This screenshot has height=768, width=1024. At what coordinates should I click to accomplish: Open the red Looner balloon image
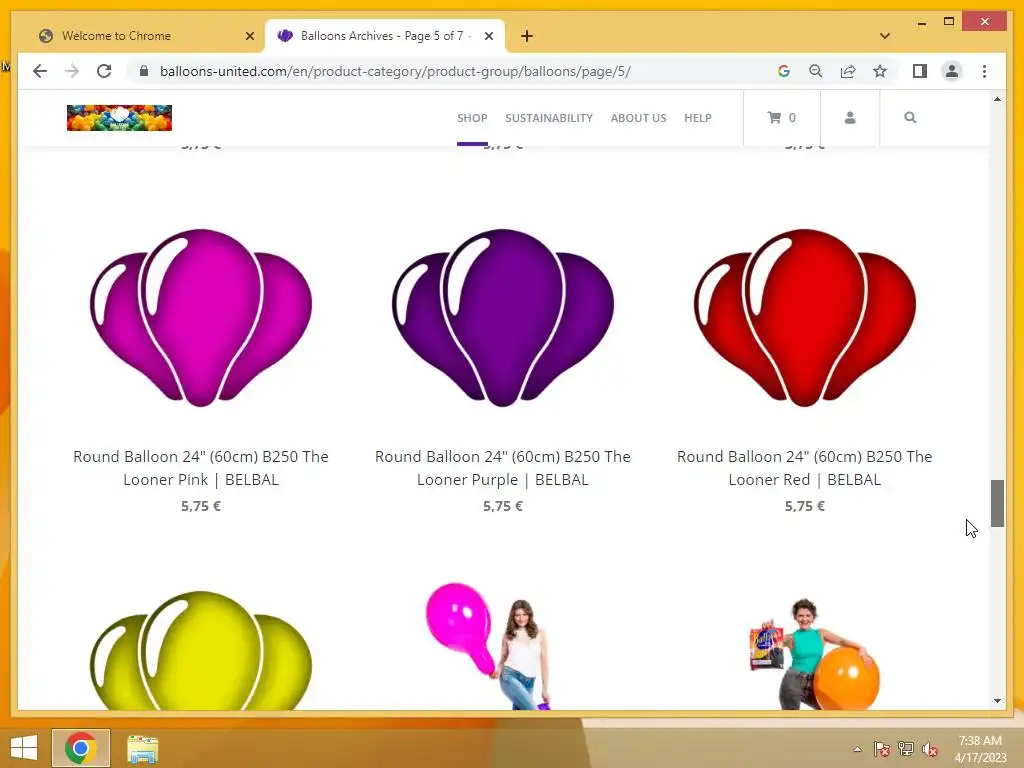(x=805, y=317)
